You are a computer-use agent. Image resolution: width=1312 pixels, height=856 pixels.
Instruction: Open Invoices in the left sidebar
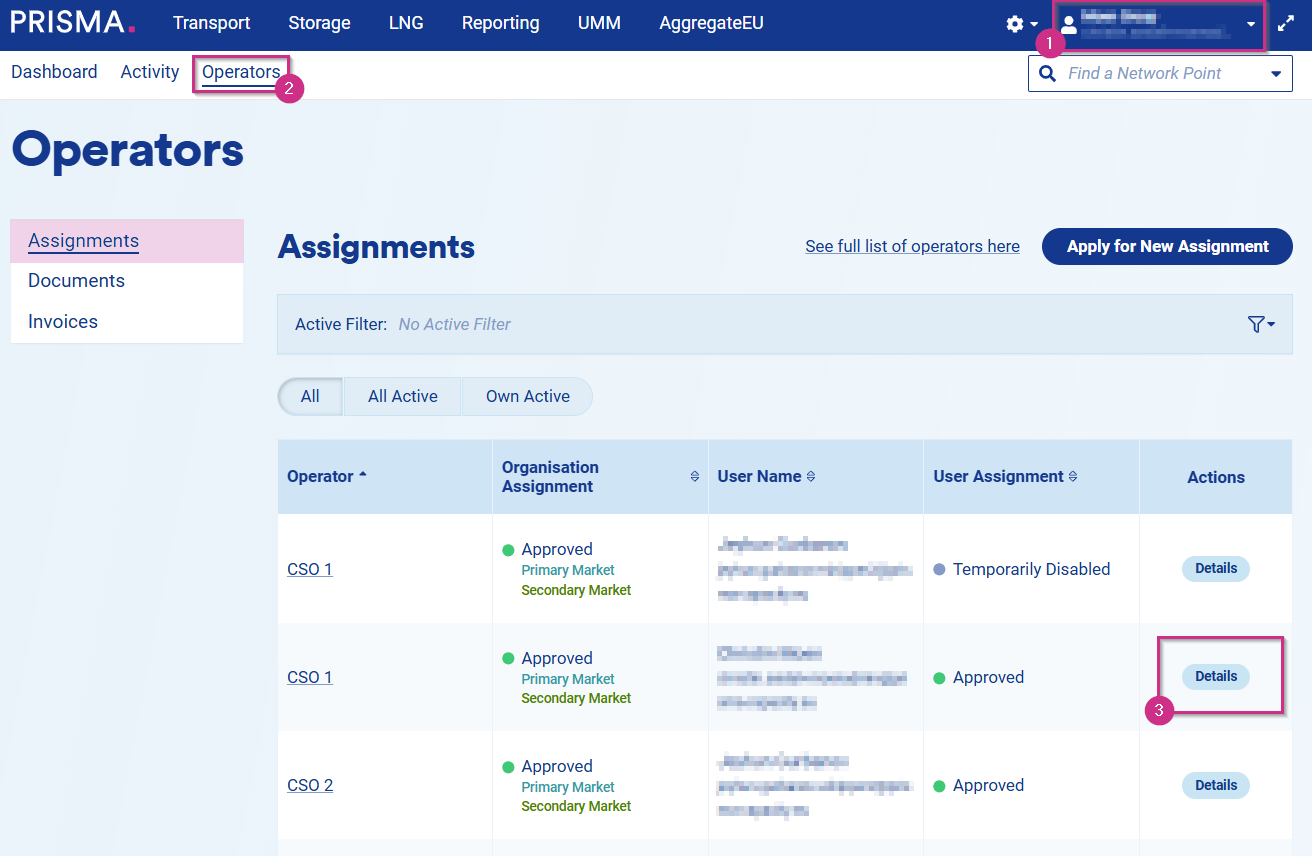[x=63, y=322]
